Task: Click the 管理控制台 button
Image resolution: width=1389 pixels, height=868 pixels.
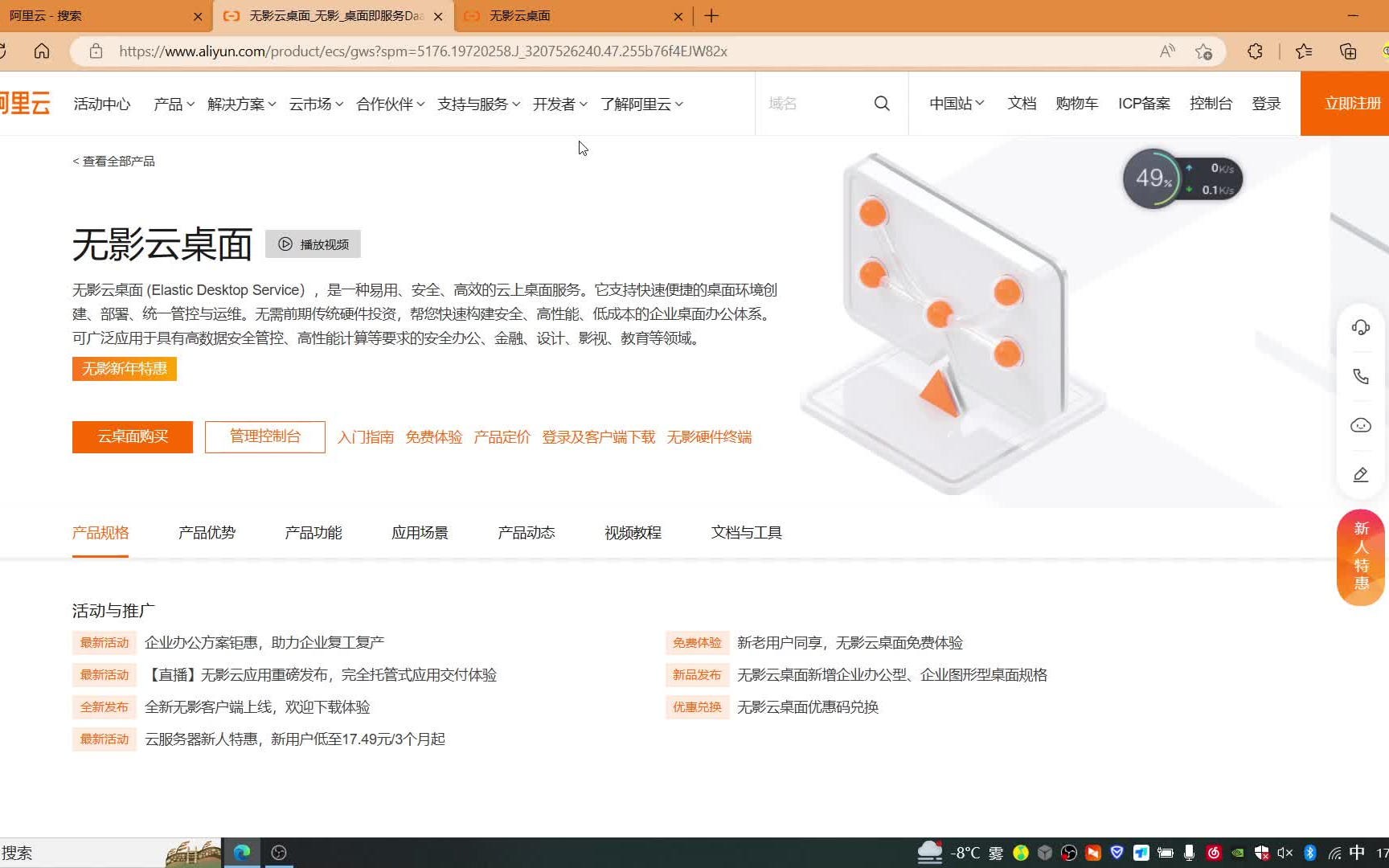Action: pos(265,436)
